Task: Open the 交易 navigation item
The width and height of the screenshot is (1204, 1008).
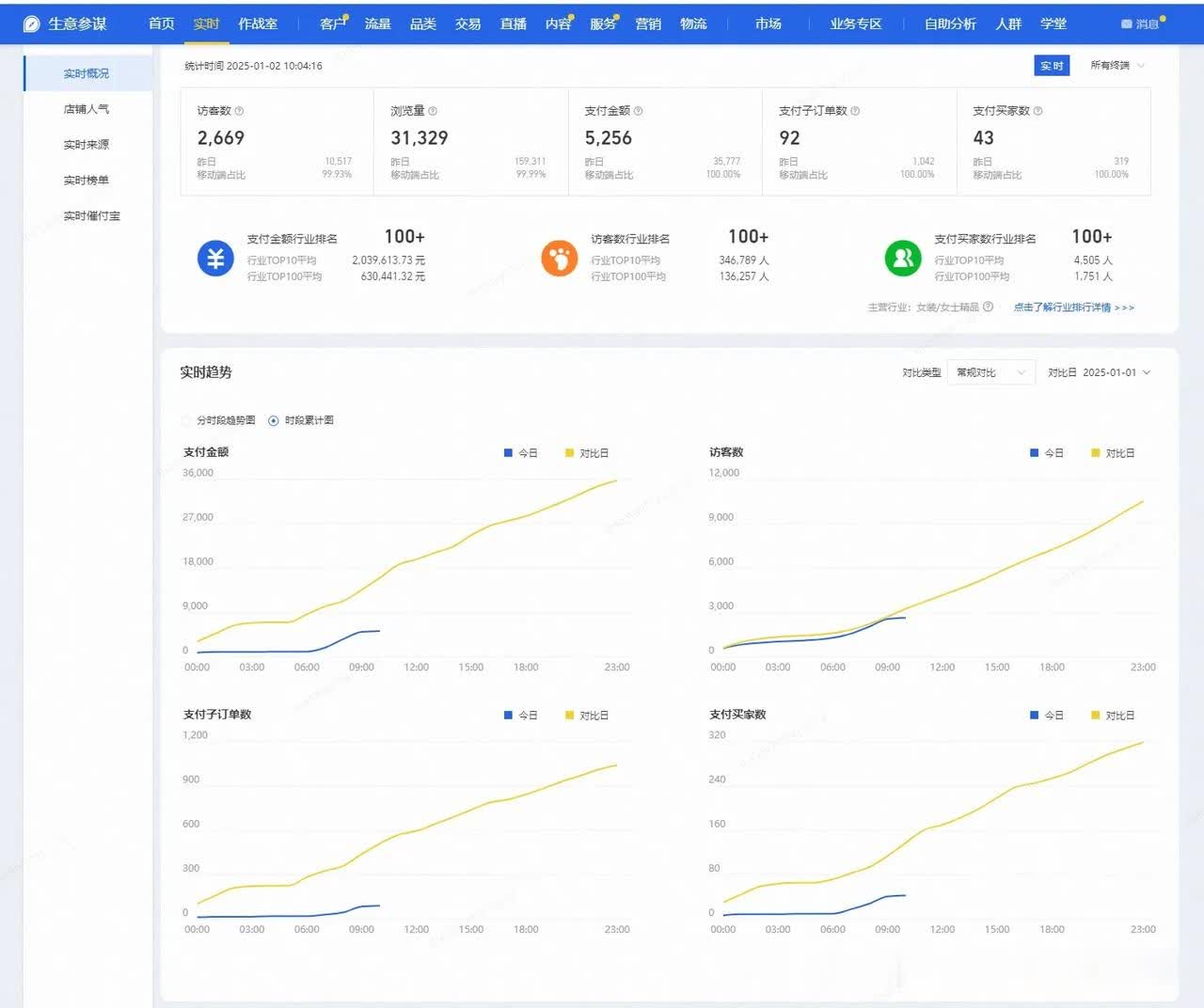Action: coord(468,24)
